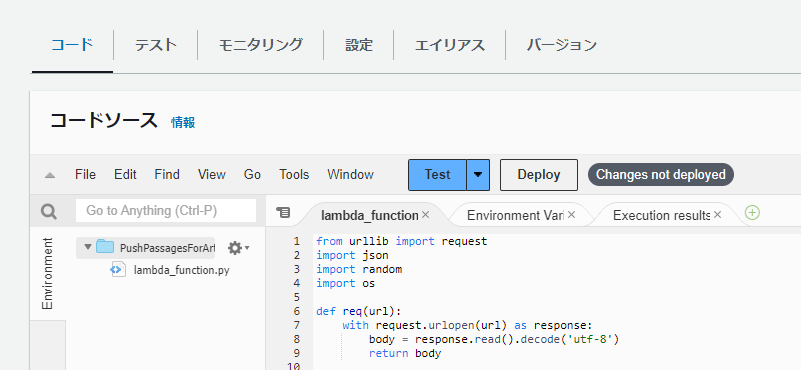Select the PushPassagesForArt folder name in tree
This screenshot has width=801, height=370.
(x=167, y=248)
